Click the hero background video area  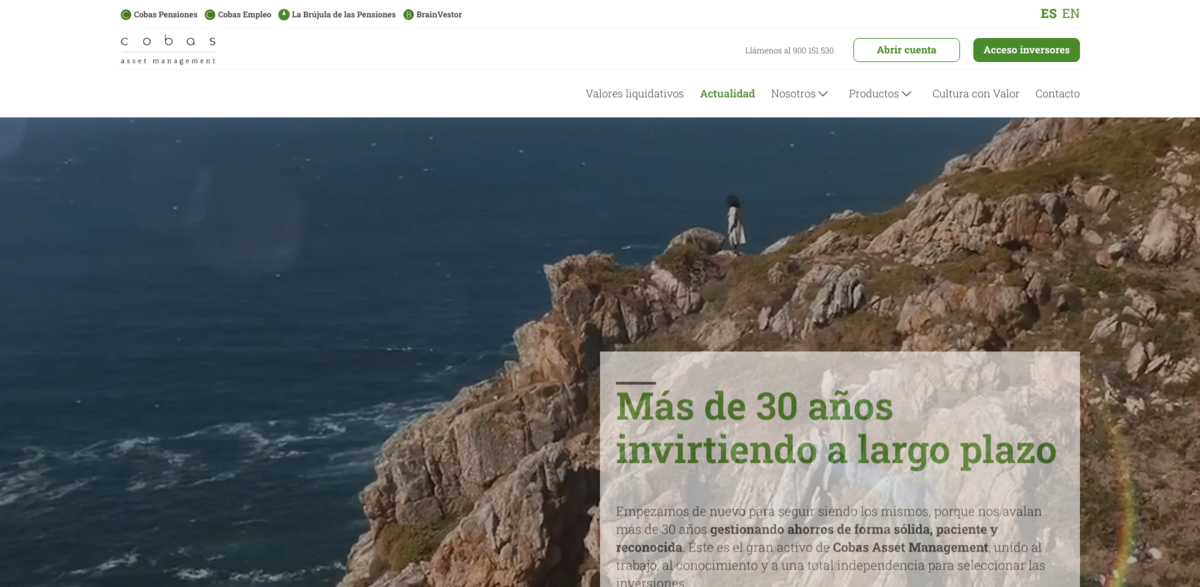coord(300,300)
